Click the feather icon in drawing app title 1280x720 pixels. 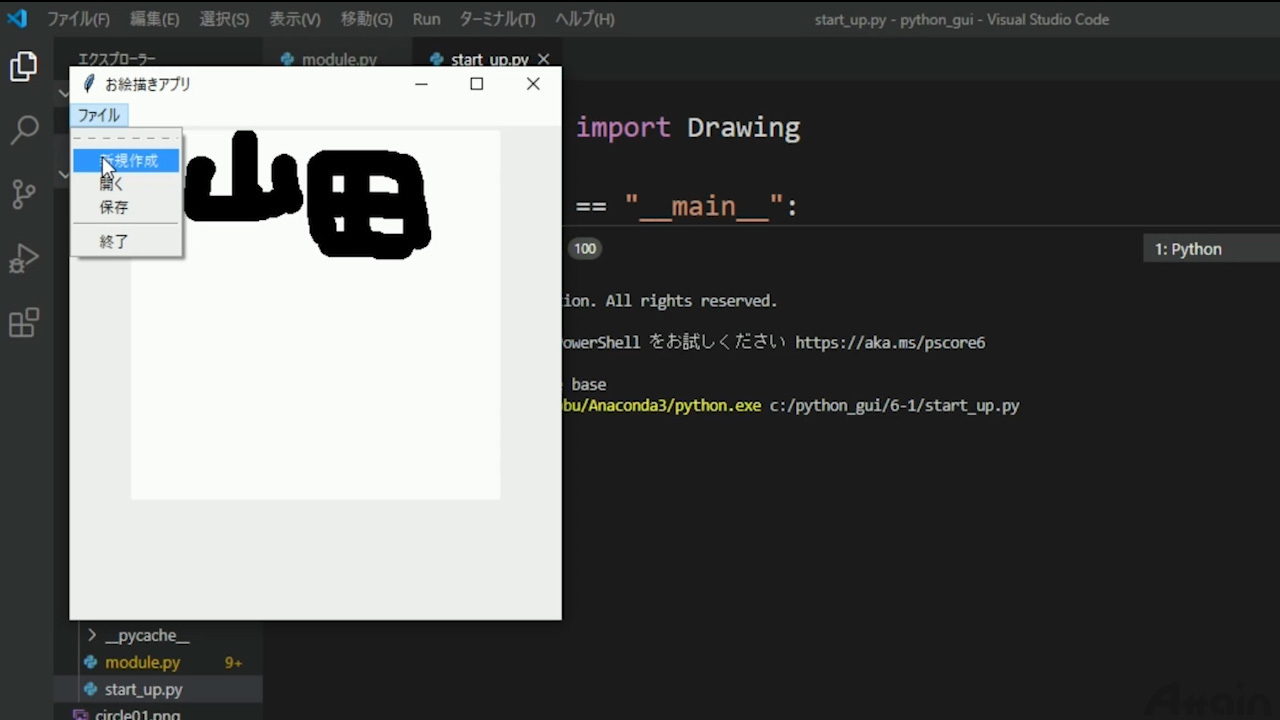pyautogui.click(x=89, y=84)
